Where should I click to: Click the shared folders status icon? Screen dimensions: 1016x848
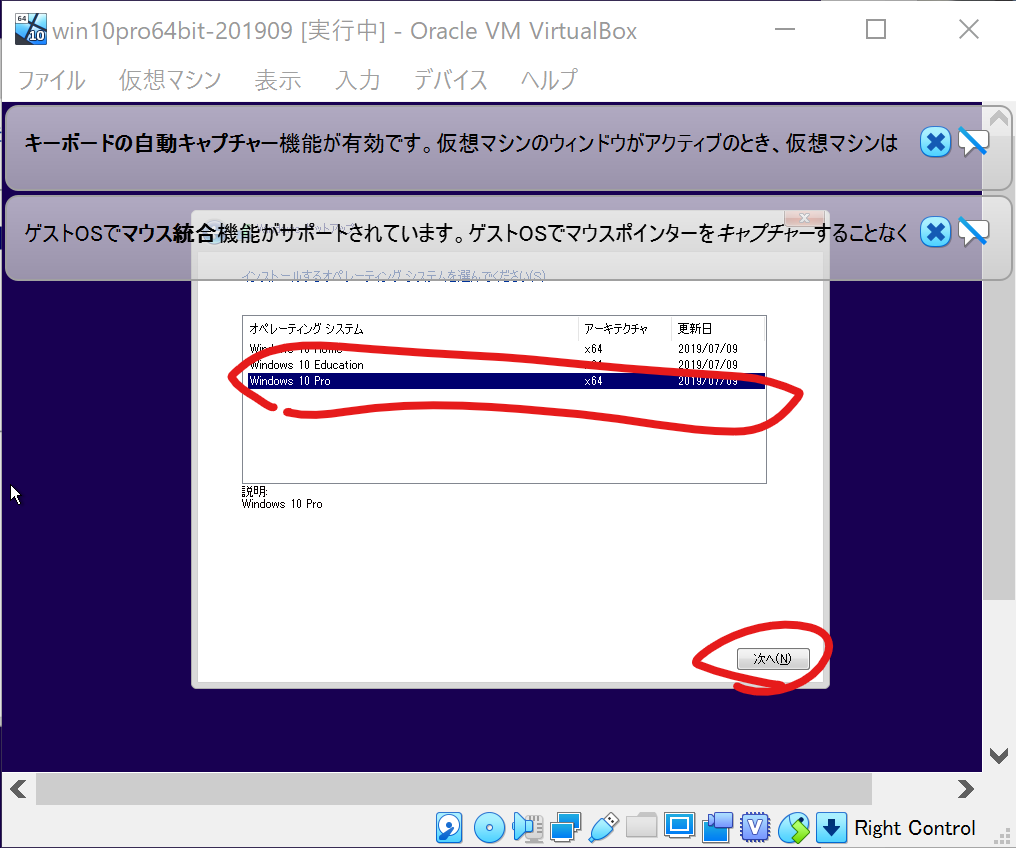click(x=642, y=828)
